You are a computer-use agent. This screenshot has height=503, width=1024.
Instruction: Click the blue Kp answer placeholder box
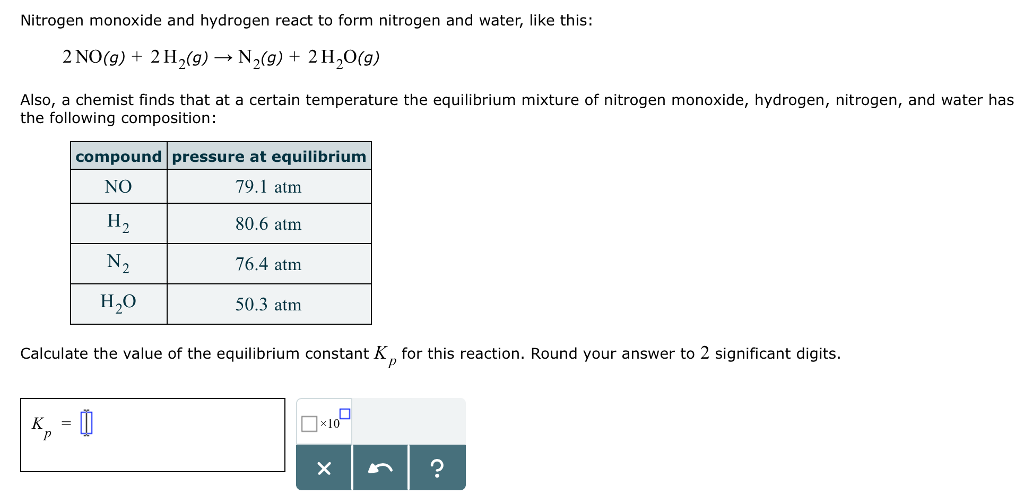(x=86, y=423)
